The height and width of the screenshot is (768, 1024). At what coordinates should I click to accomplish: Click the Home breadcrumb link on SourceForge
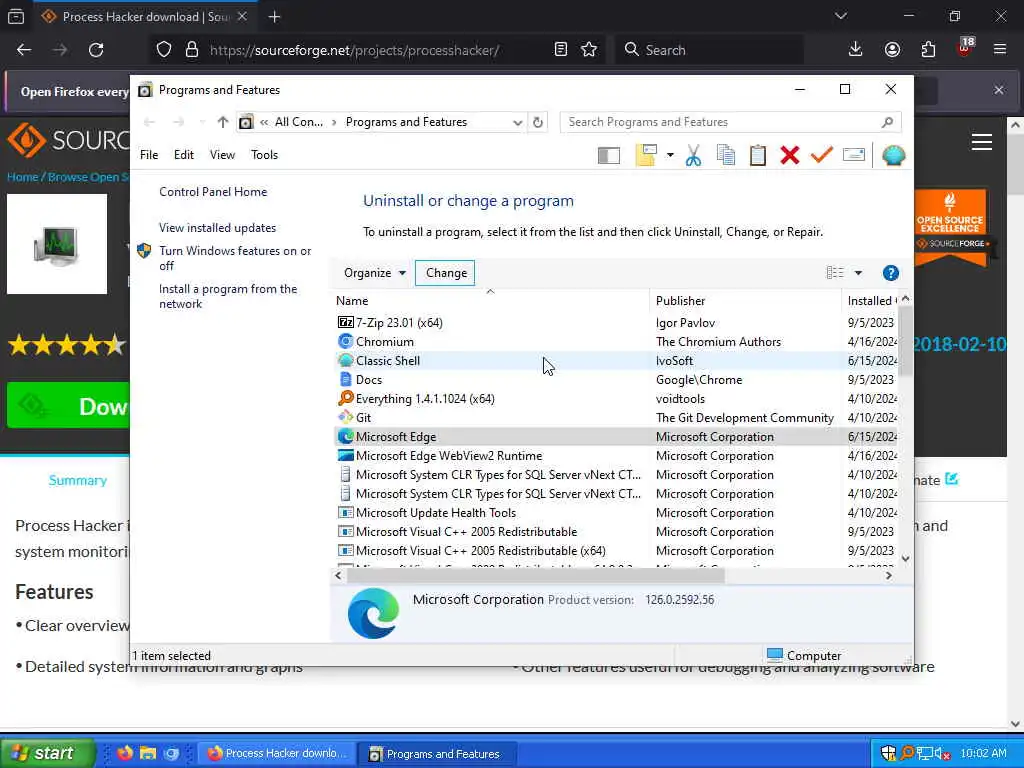click(x=22, y=177)
